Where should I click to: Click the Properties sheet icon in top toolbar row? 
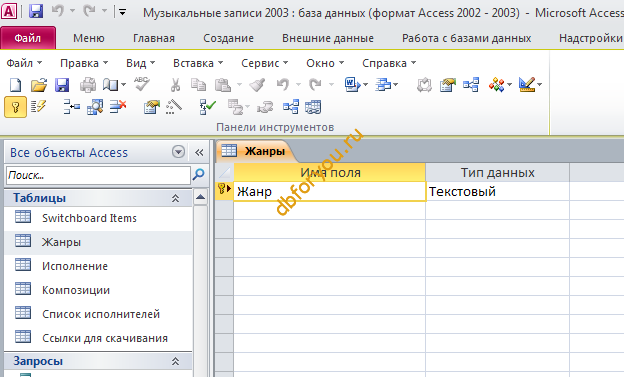coord(448,85)
